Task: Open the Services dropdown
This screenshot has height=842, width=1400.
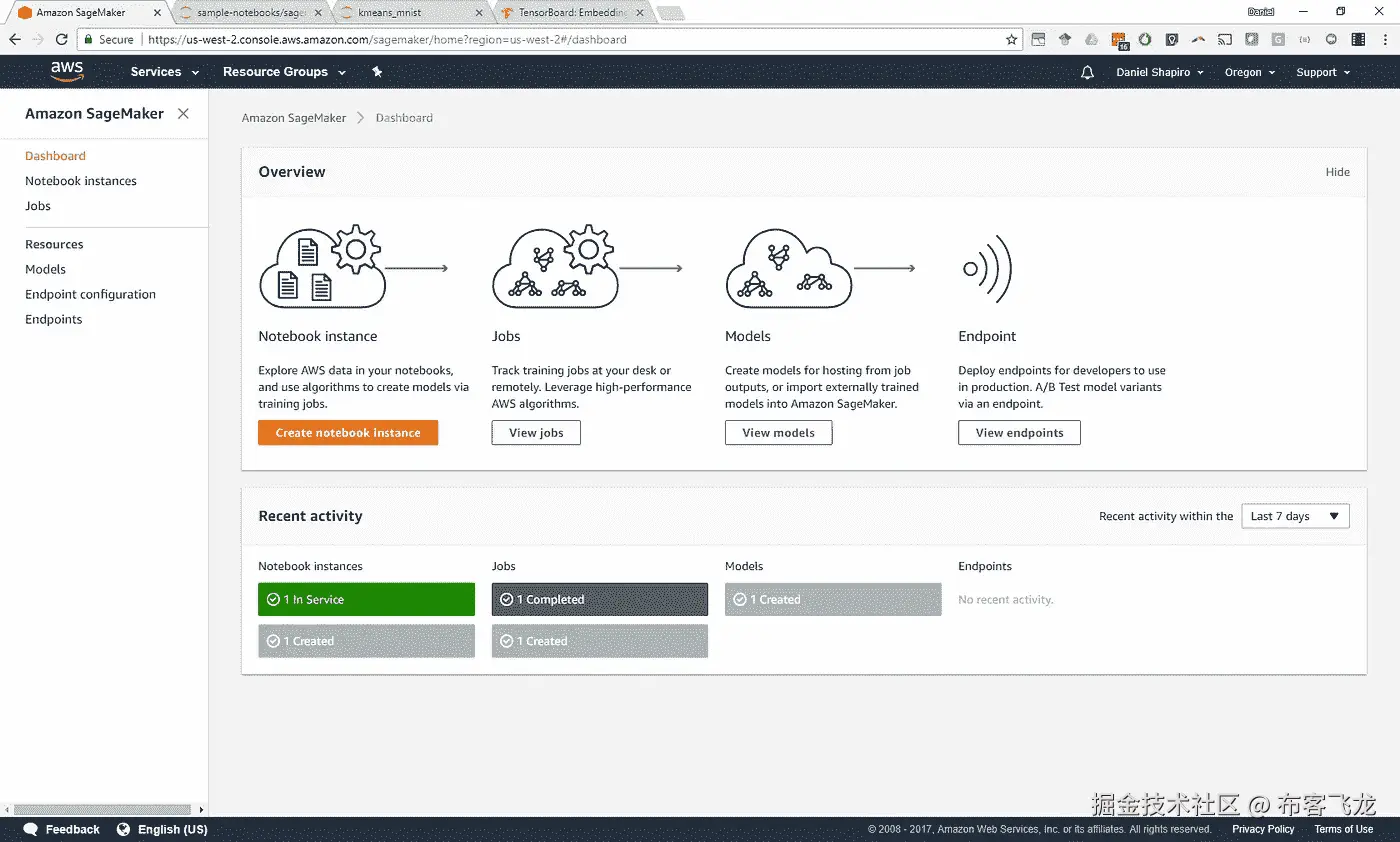Action: [165, 72]
